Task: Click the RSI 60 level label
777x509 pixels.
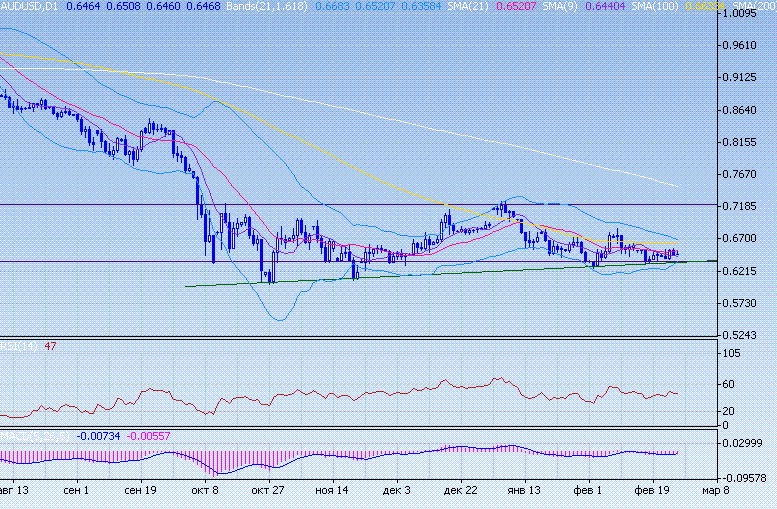Action: click(729, 384)
